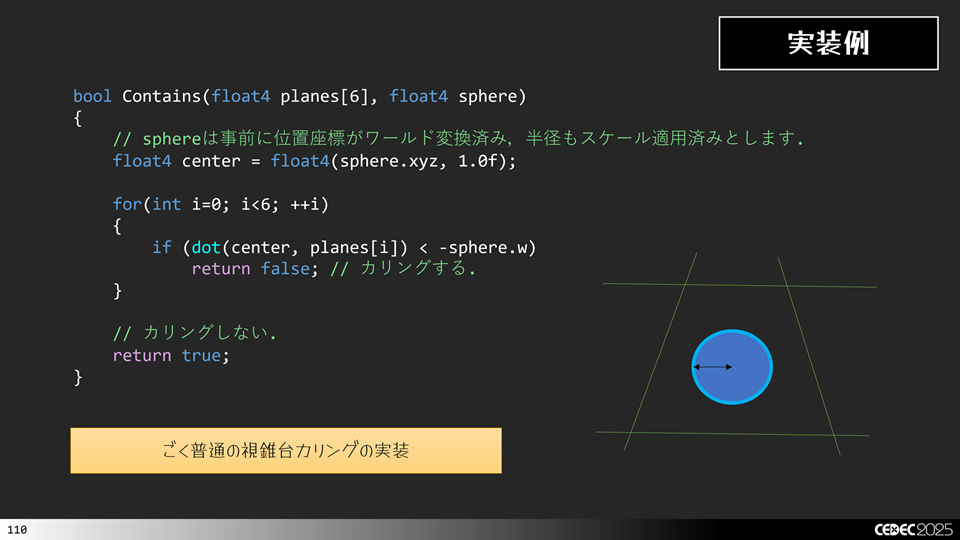Click the 実装例 title box
960x540 pixels.
(828, 44)
